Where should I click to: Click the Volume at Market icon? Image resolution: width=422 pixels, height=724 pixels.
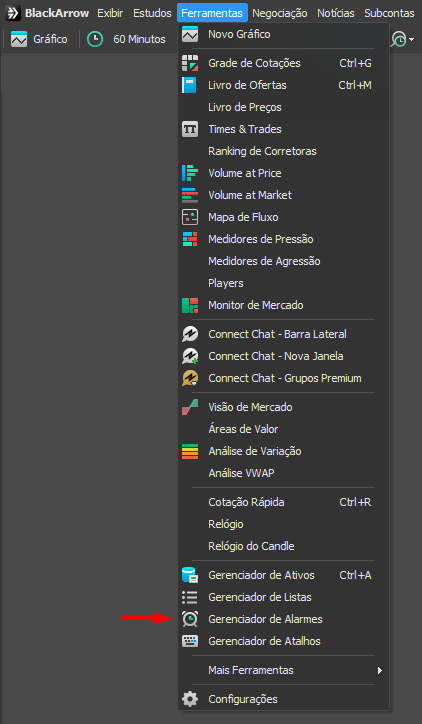coord(190,195)
